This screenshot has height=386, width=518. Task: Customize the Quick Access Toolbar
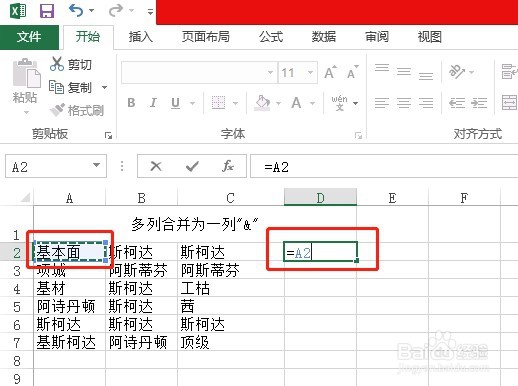pyautogui.click(x=150, y=12)
